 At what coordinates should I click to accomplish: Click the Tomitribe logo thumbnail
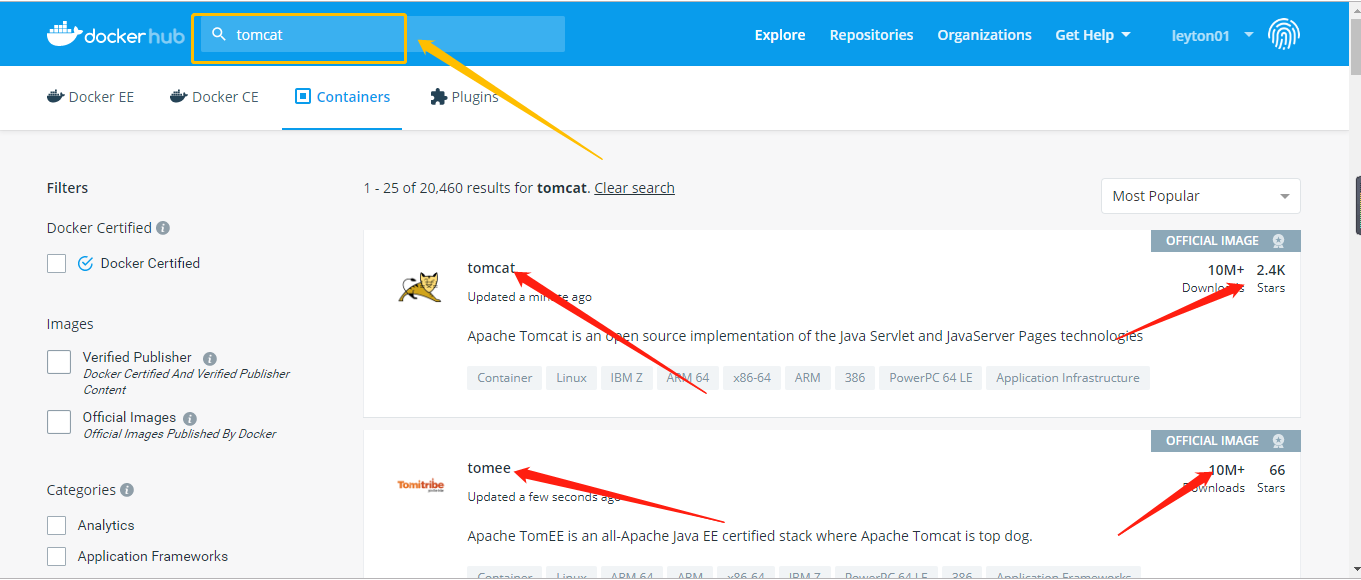pos(421,486)
